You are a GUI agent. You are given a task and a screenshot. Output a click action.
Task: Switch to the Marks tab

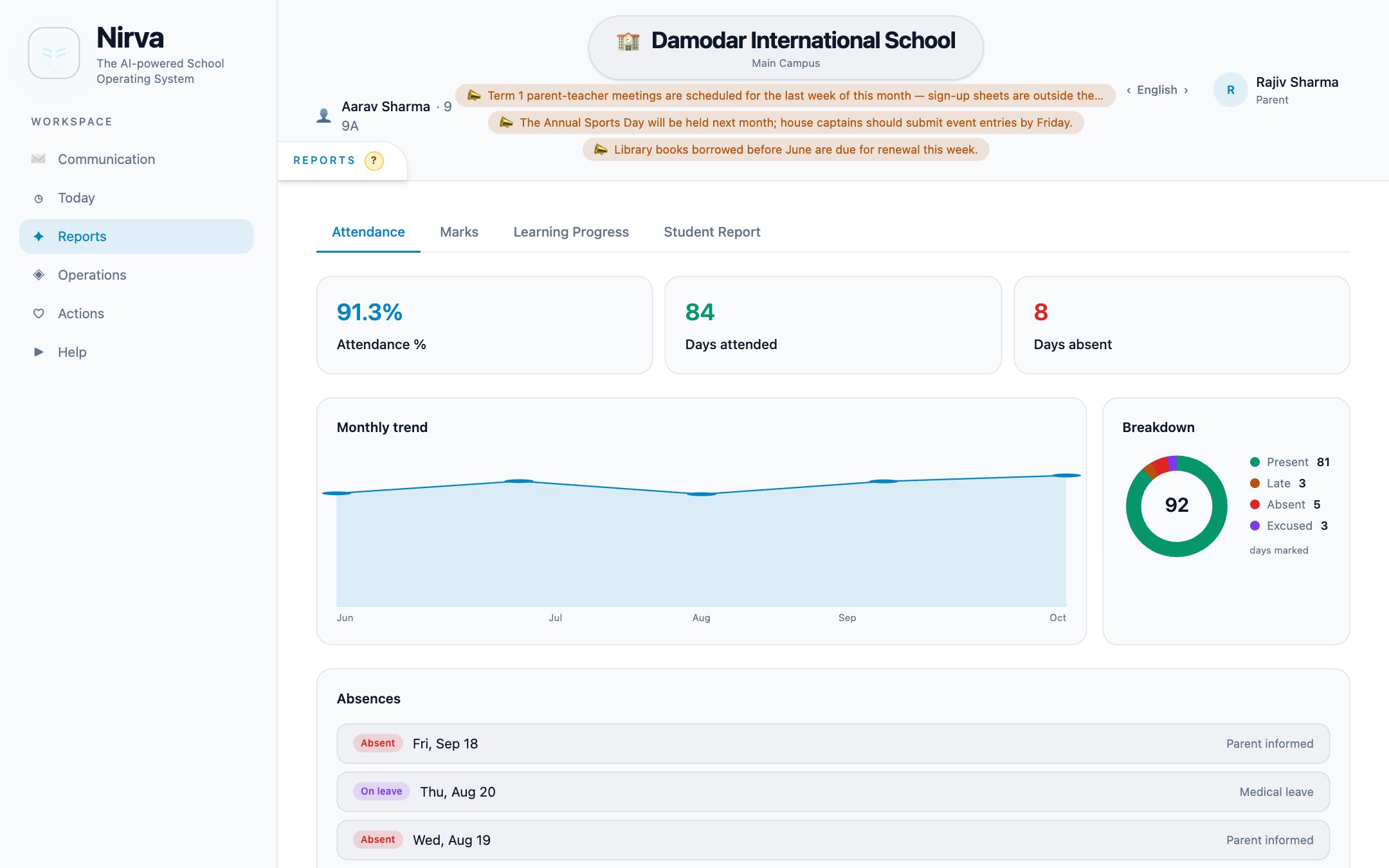point(459,232)
